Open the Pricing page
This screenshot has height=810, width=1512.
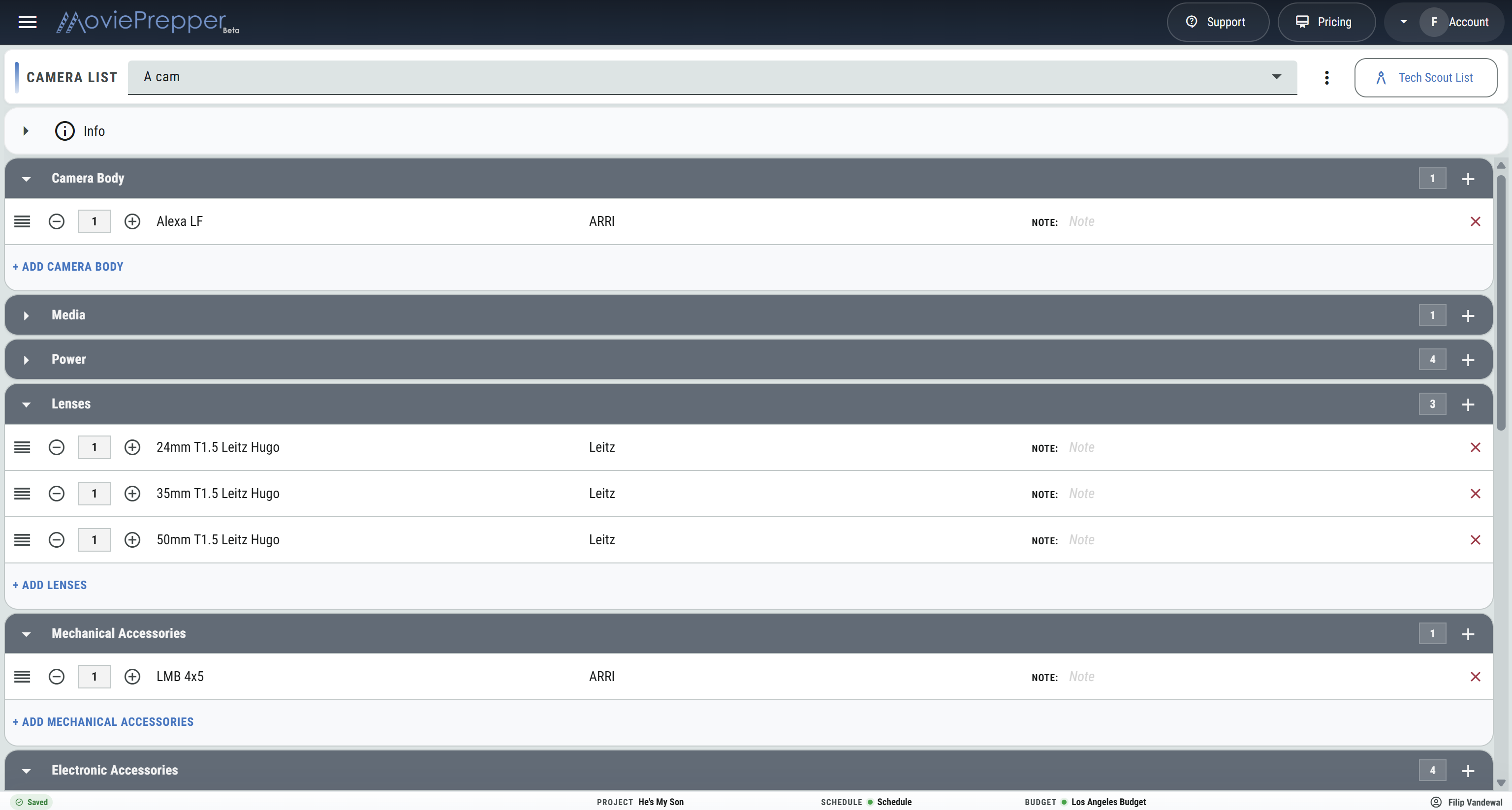click(x=1326, y=22)
